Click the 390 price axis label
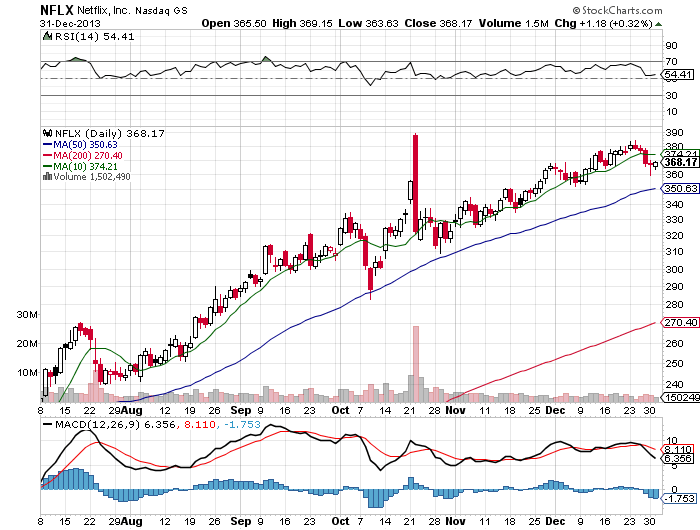This screenshot has width=700, height=530. pyautogui.click(x=674, y=133)
